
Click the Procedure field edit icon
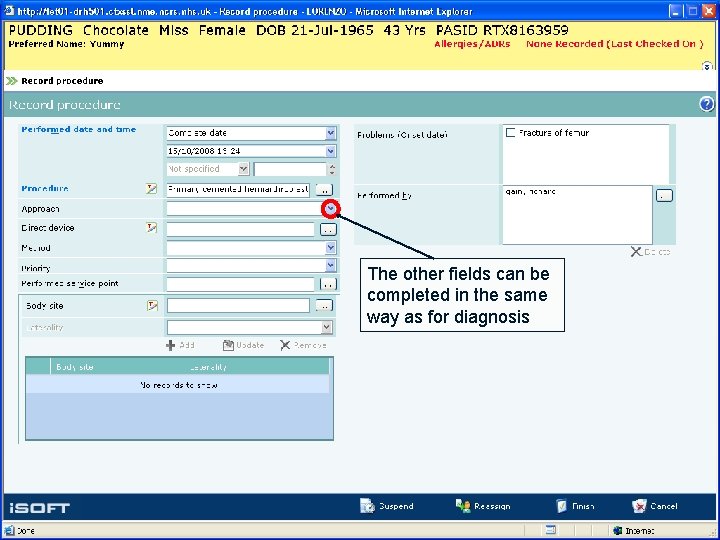coord(152,189)
